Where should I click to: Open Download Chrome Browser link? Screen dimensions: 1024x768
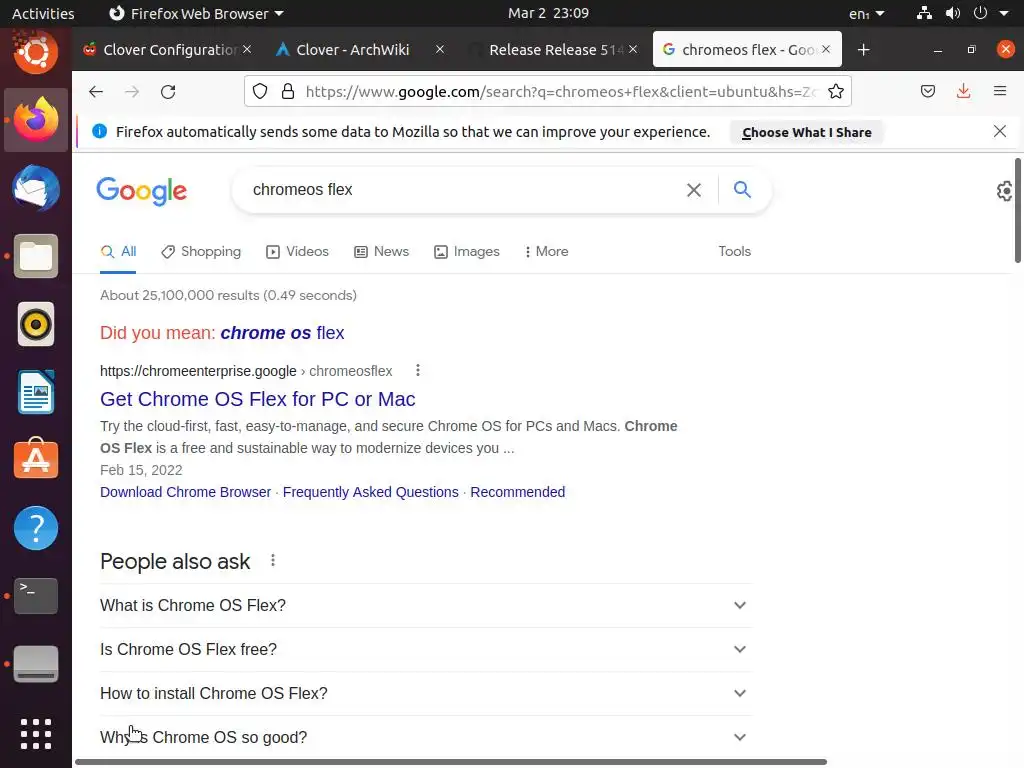coord(185,492)
